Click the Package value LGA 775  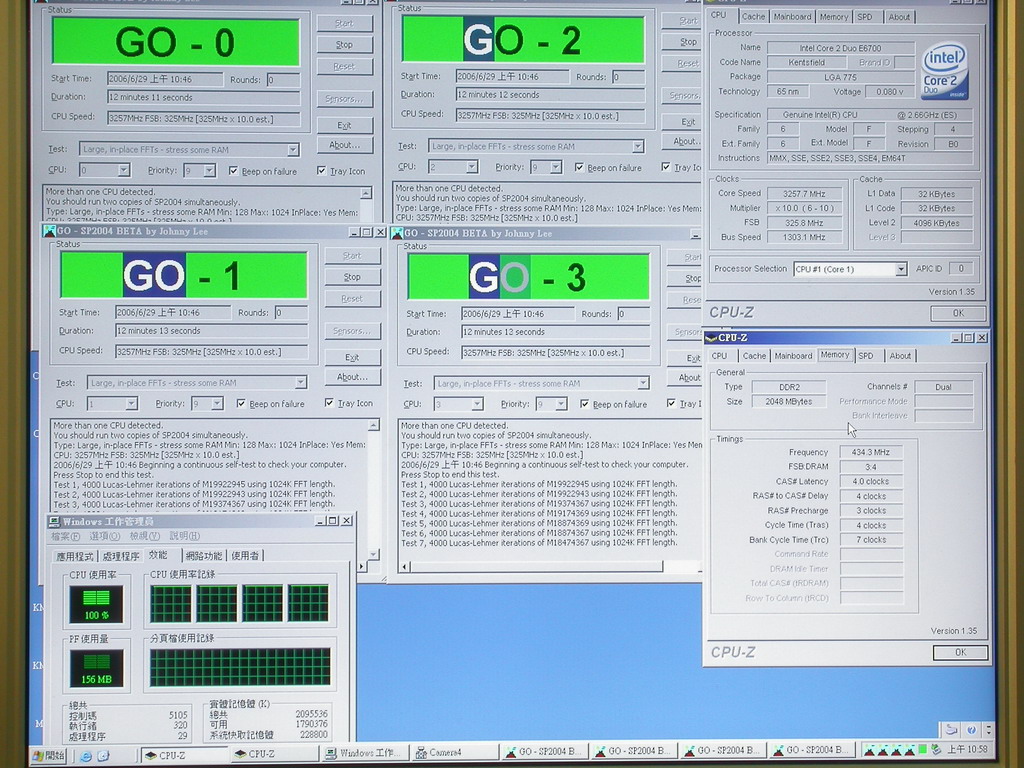(840, 77)
